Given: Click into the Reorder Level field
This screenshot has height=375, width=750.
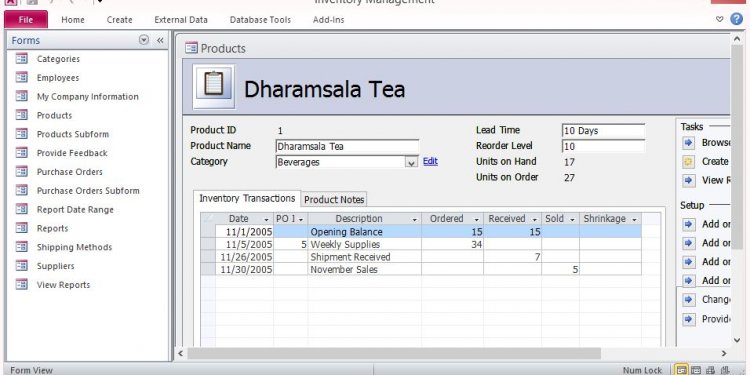Looking at the screenshot, I should click(604, 146).
